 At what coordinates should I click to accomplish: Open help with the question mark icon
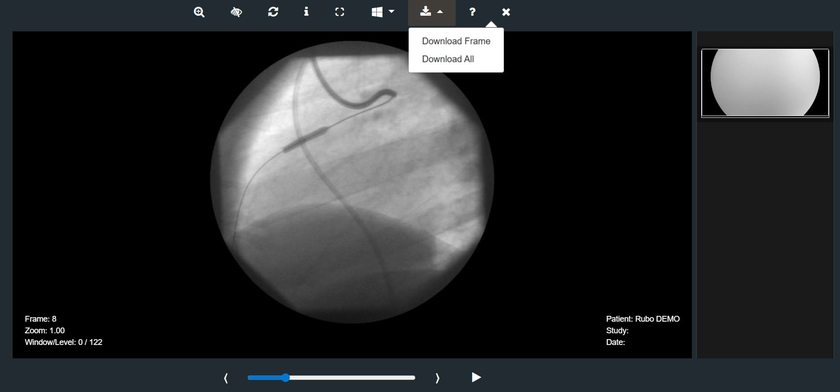pyautogui.click(x=472, y=12)
